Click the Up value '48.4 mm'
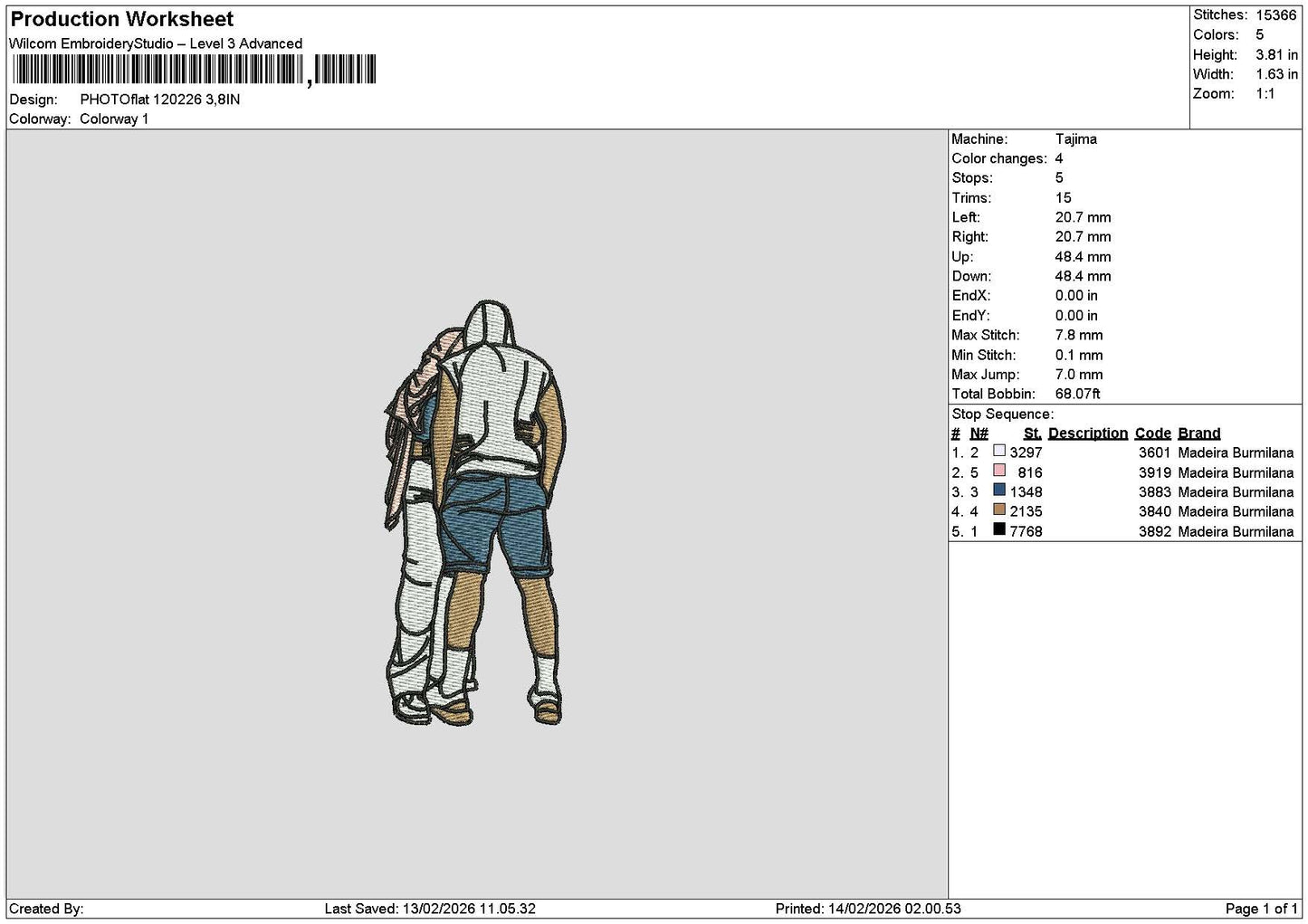 (x=1084, y=257)
